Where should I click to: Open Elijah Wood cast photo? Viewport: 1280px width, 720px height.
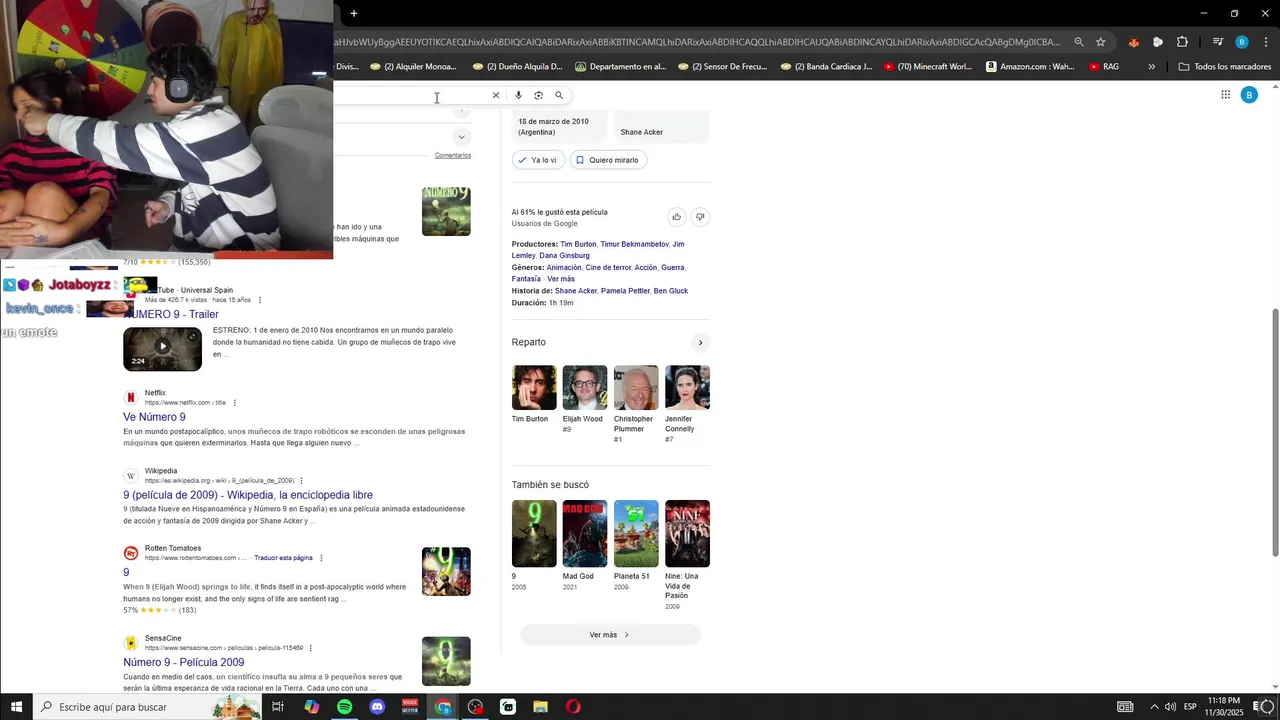point(585,388)
